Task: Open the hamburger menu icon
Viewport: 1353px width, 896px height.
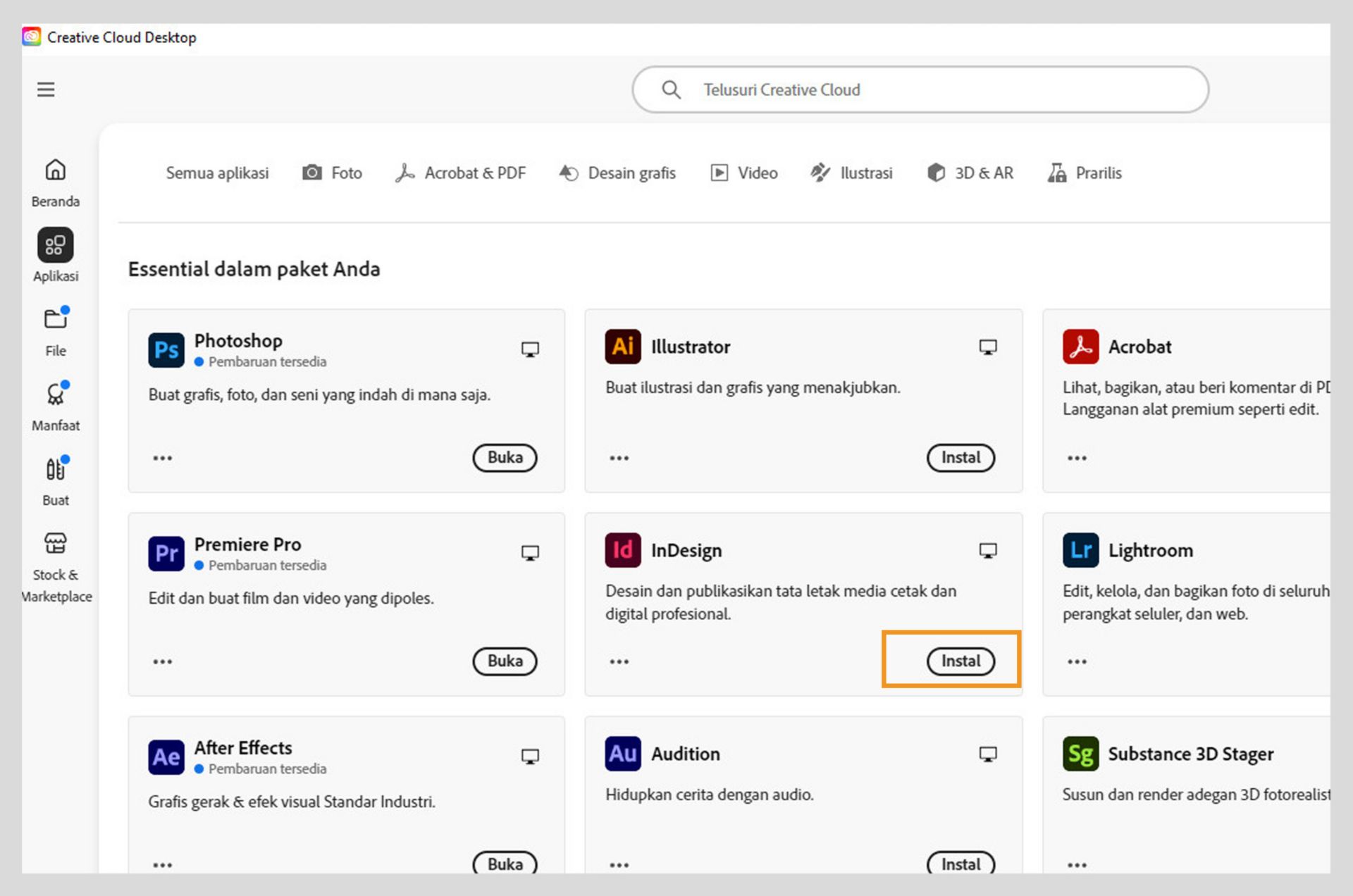Action: point(46,89)
